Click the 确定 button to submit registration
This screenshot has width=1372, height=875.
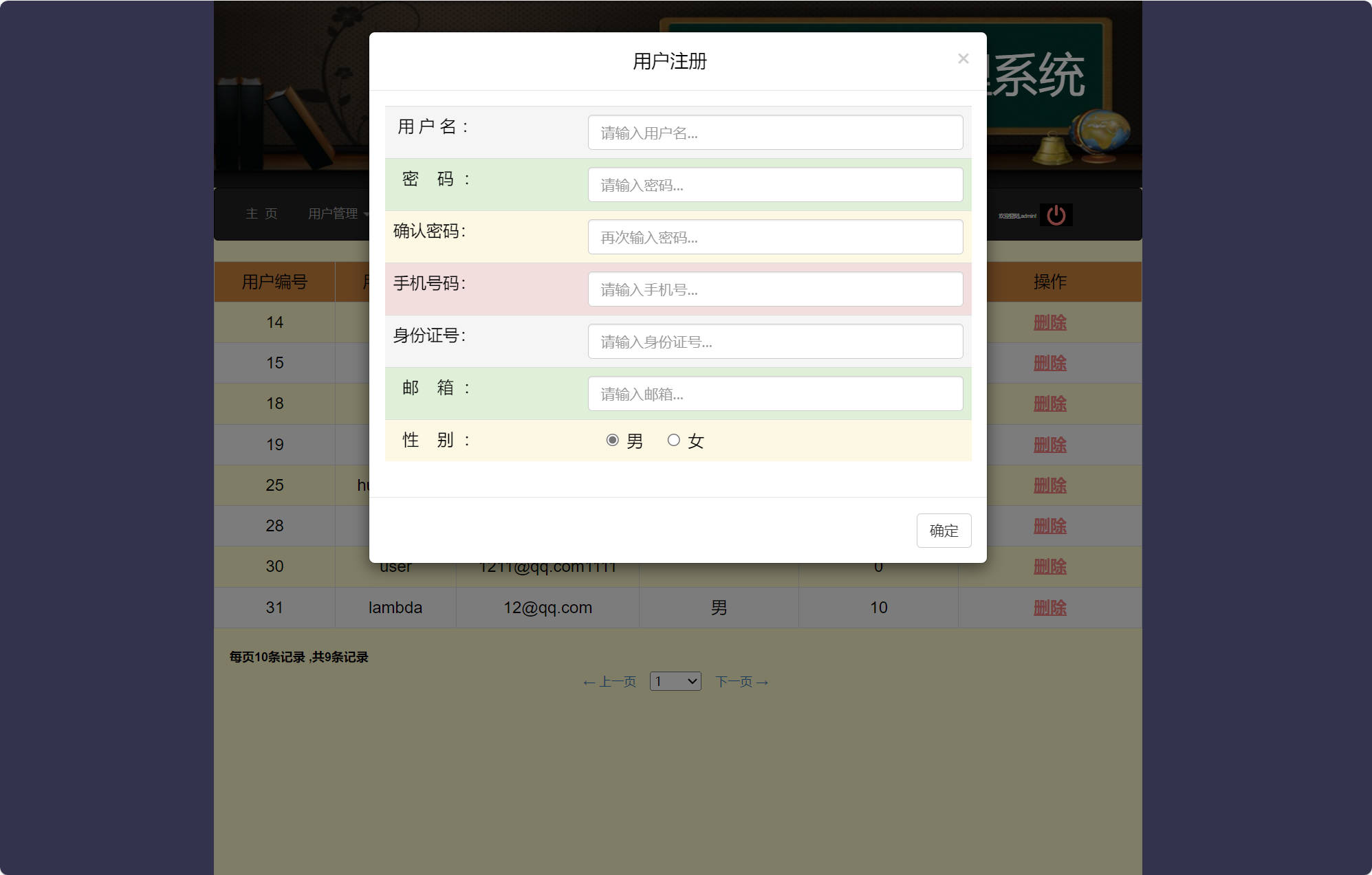[x=944, y=530]
